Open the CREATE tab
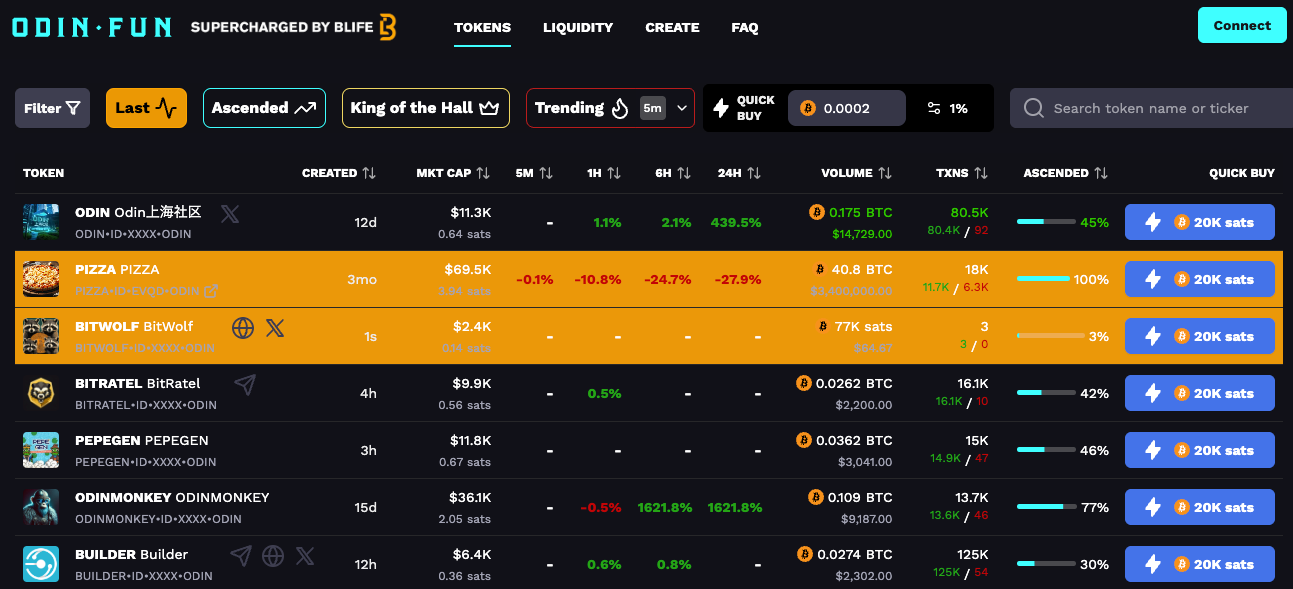The height and width of the screenshot is (589, 1293). tap(672, 27)
